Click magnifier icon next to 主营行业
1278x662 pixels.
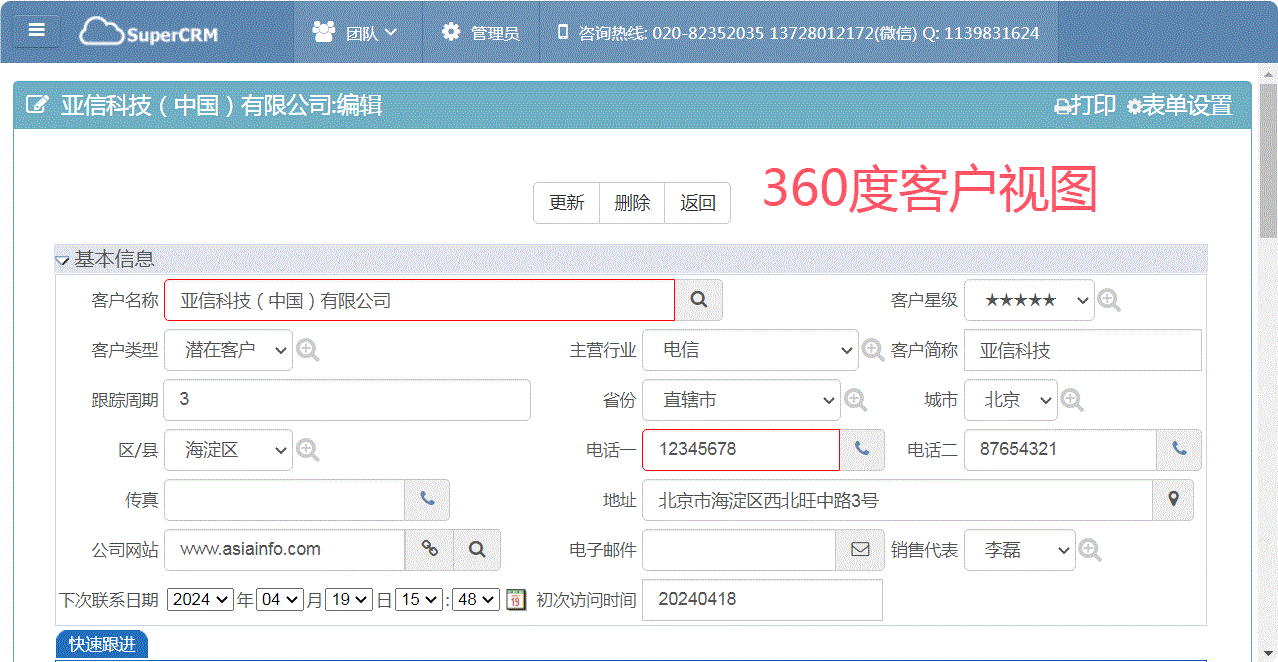(x=873, y=350)
